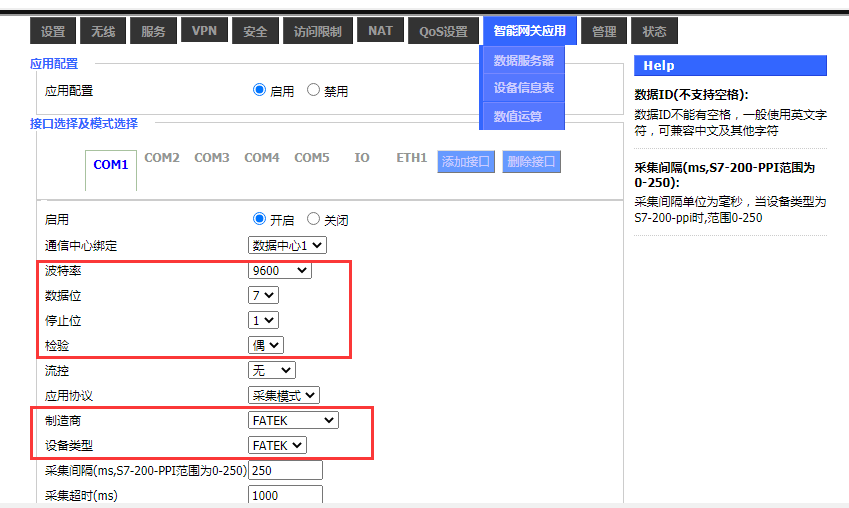The width and height of the screenshot is (849, 508).
Task: Expand the 制造商 FATEK dropdown
Action: (293, 420)
